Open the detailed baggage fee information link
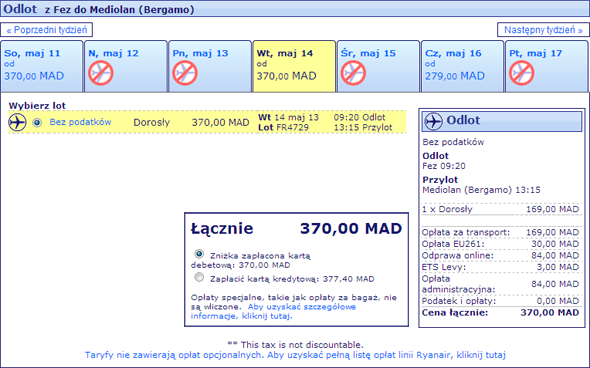Screen dimensions: 590x368 273,311
